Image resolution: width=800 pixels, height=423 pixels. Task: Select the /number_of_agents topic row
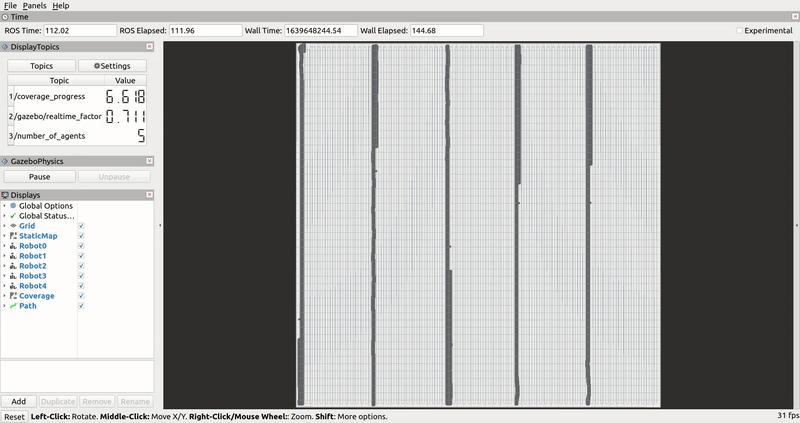coord(77,136)
